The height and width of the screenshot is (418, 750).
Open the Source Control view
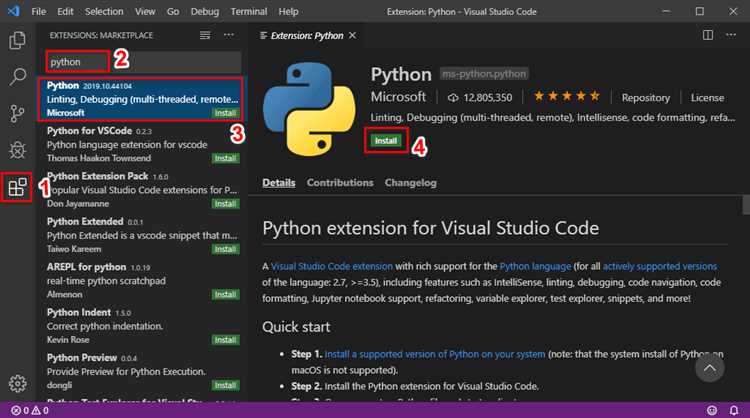(x=17, y=112)
